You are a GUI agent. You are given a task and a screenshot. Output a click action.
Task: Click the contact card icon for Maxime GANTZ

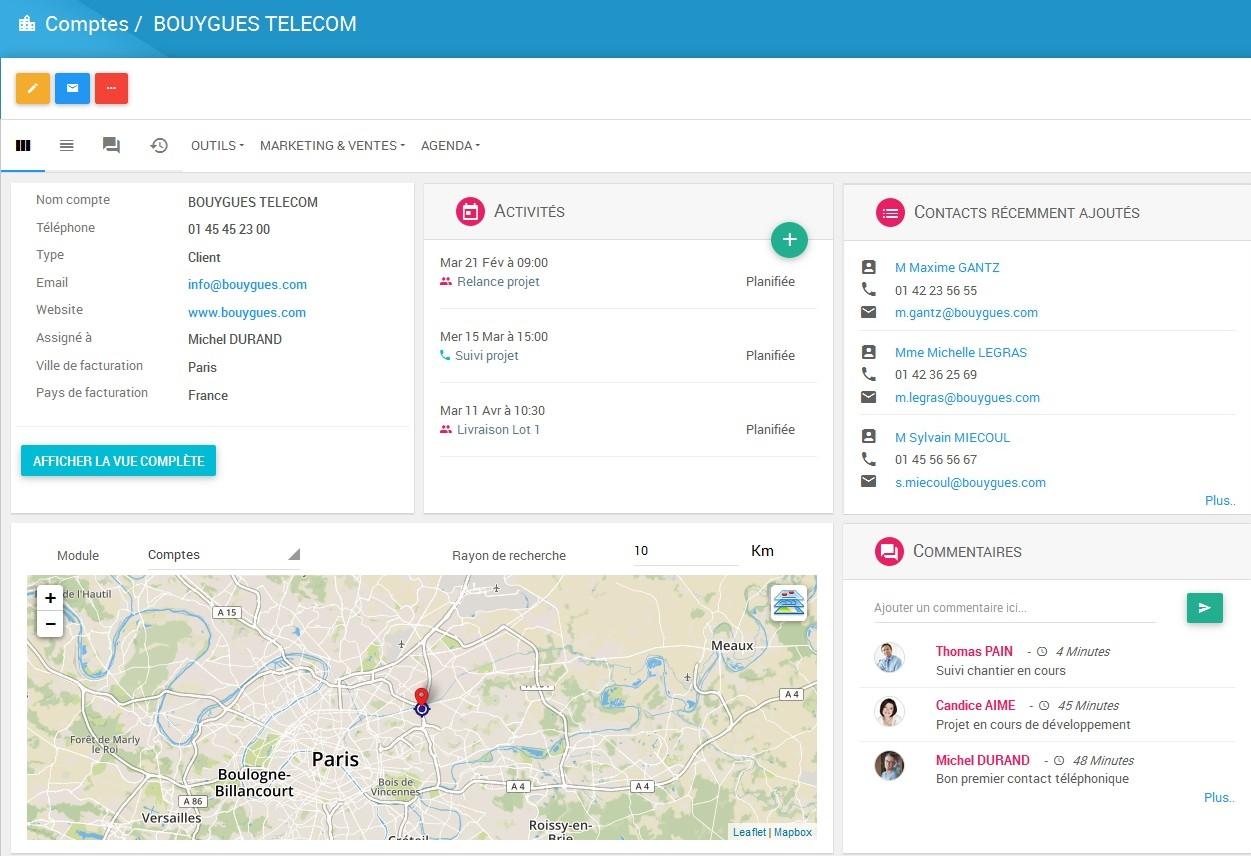tap(869, 267)
